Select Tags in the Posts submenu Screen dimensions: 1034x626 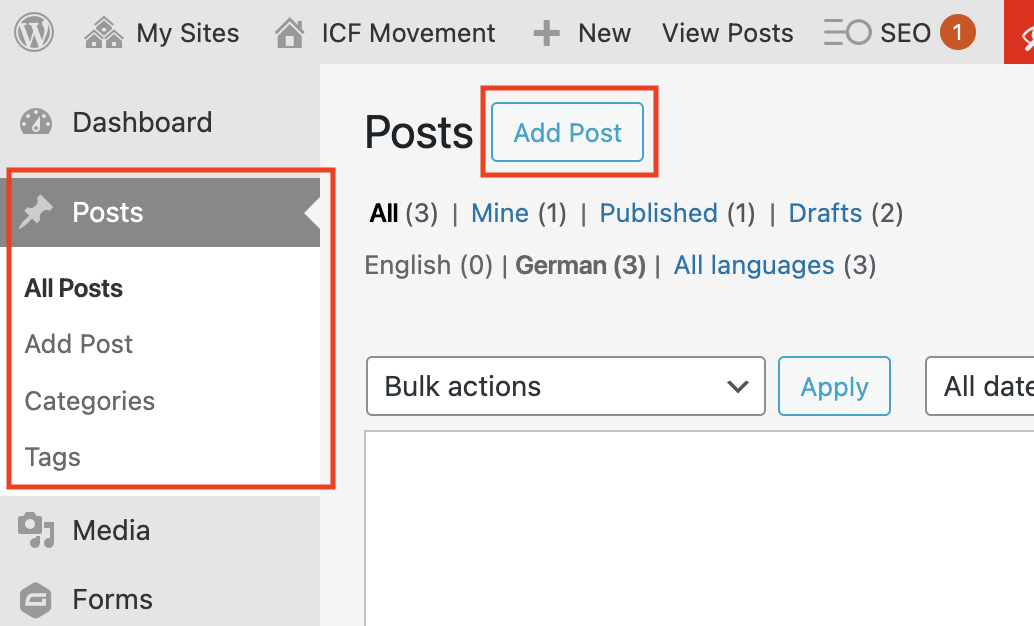[53, 457]
